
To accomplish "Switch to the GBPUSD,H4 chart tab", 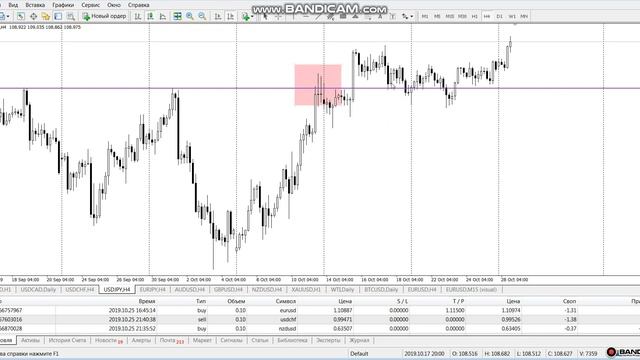I will tap(228, 289).
